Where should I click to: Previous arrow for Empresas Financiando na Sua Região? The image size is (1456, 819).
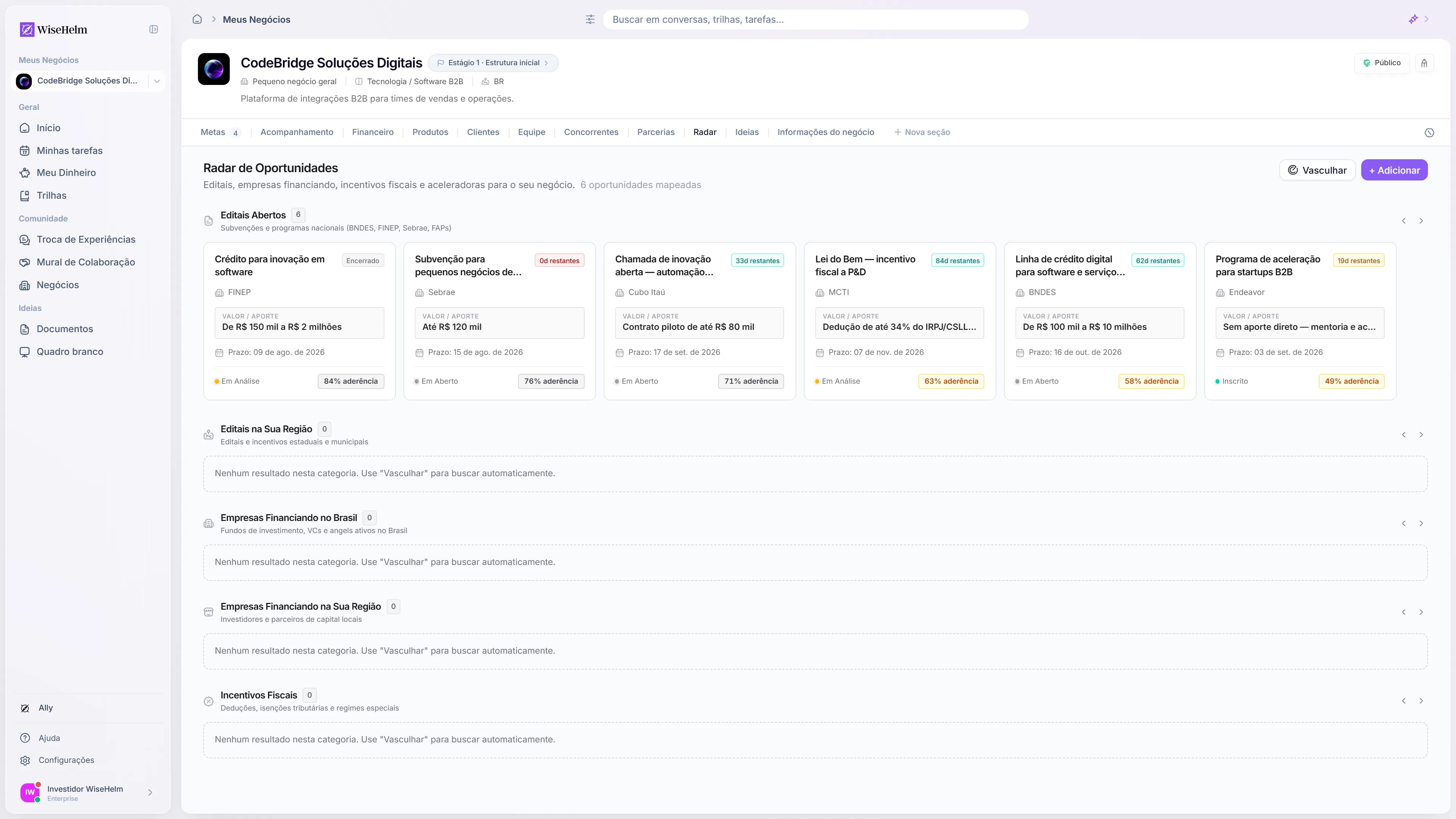coord(1404,612)
